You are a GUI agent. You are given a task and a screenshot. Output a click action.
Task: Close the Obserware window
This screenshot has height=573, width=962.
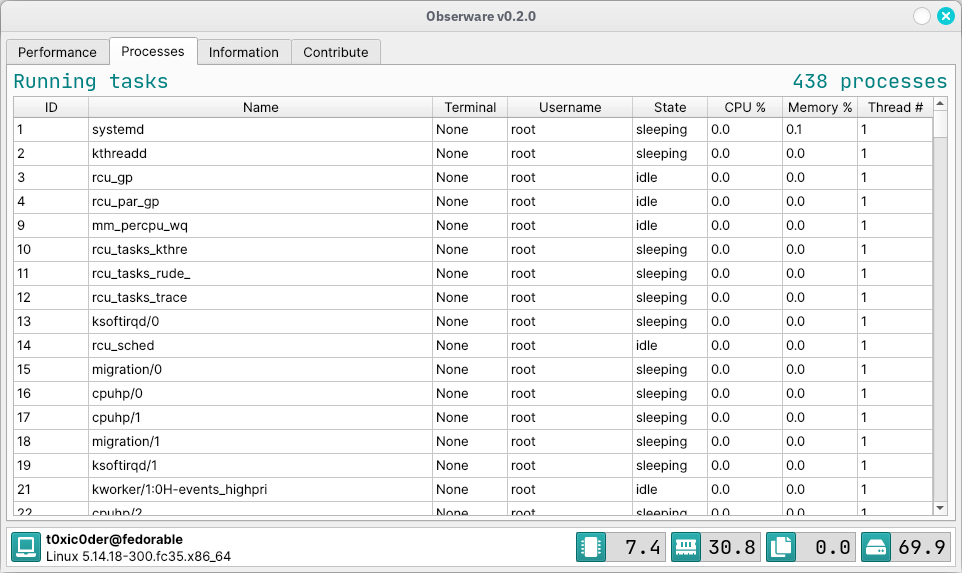click(945, 16)
